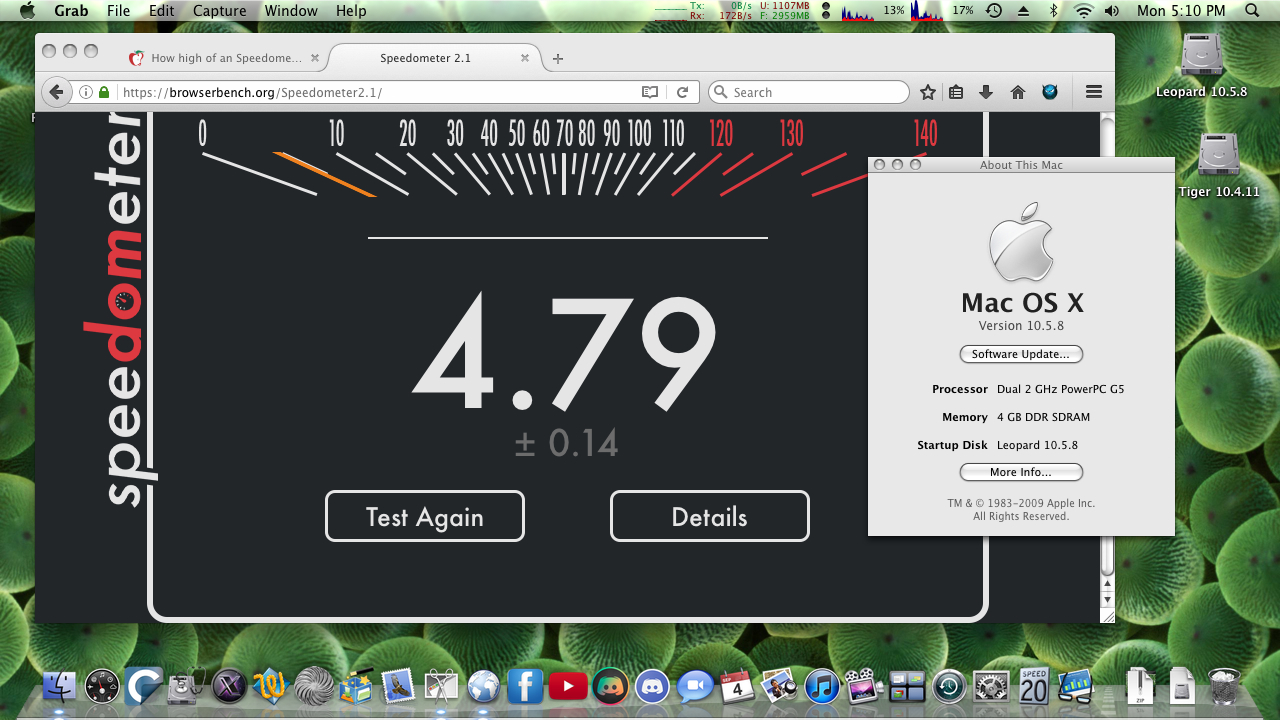The height and width of the screenshot is (720, 1280).
Task: Click the scrollbar down arrow in browser
Action: pos(1108,599)
